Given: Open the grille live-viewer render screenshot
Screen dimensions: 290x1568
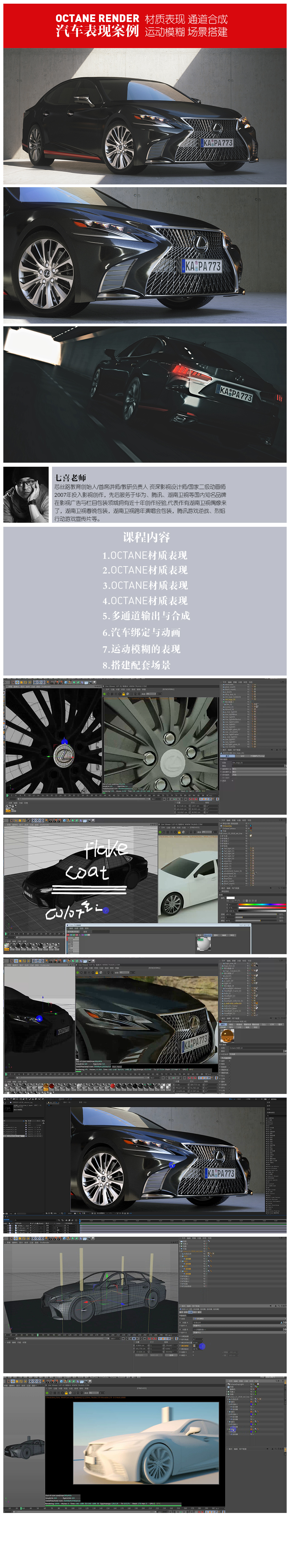Looking at the screenshot, I should (145, 1026).
